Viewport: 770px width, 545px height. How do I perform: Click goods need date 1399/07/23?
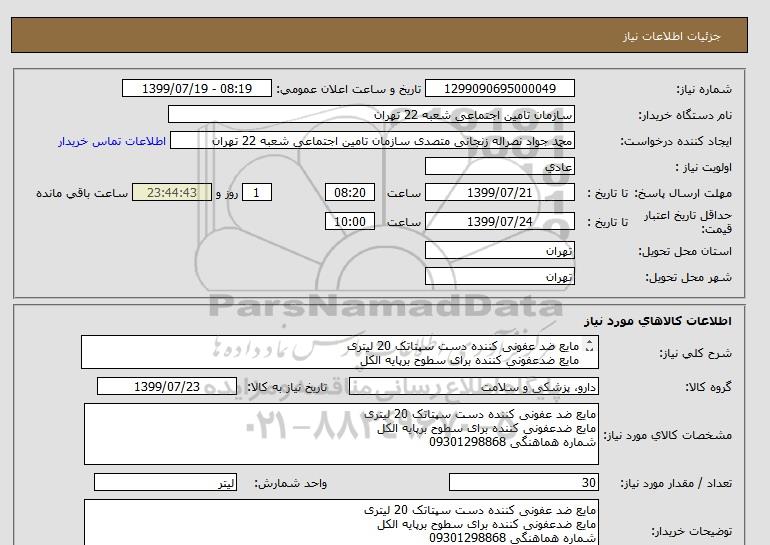pos(167,386)
